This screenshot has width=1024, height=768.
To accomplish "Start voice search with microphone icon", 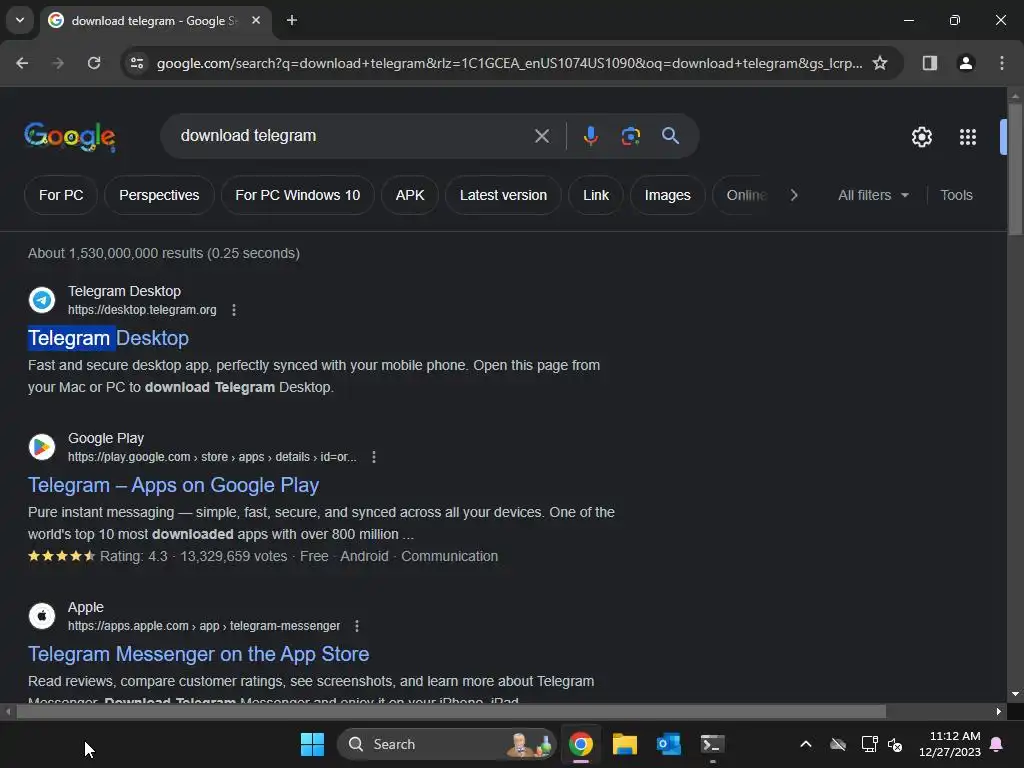I will (590, 136).
